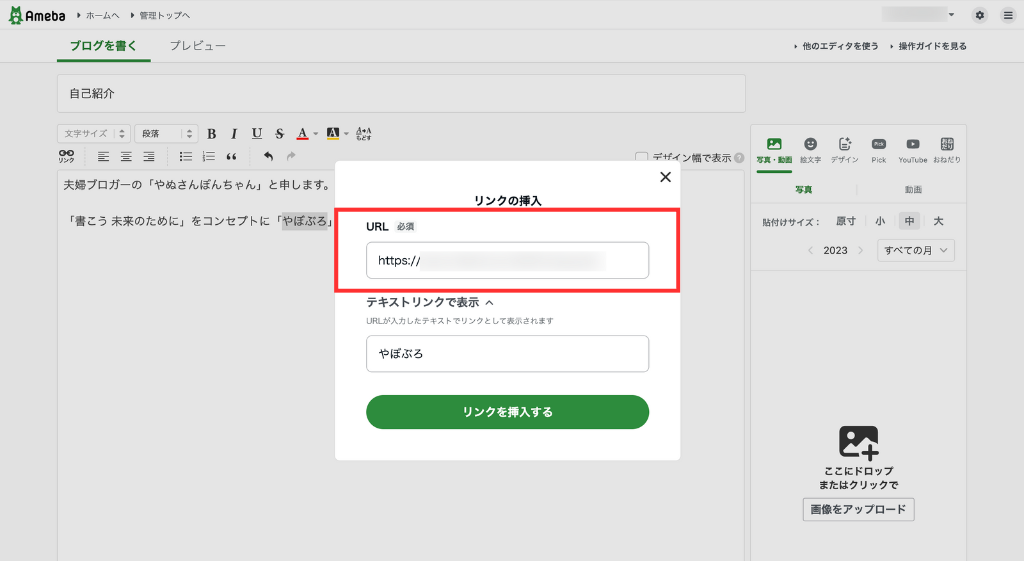Click the Ameba logo
Screen dimensions: 1024x561
pos(37,15)
